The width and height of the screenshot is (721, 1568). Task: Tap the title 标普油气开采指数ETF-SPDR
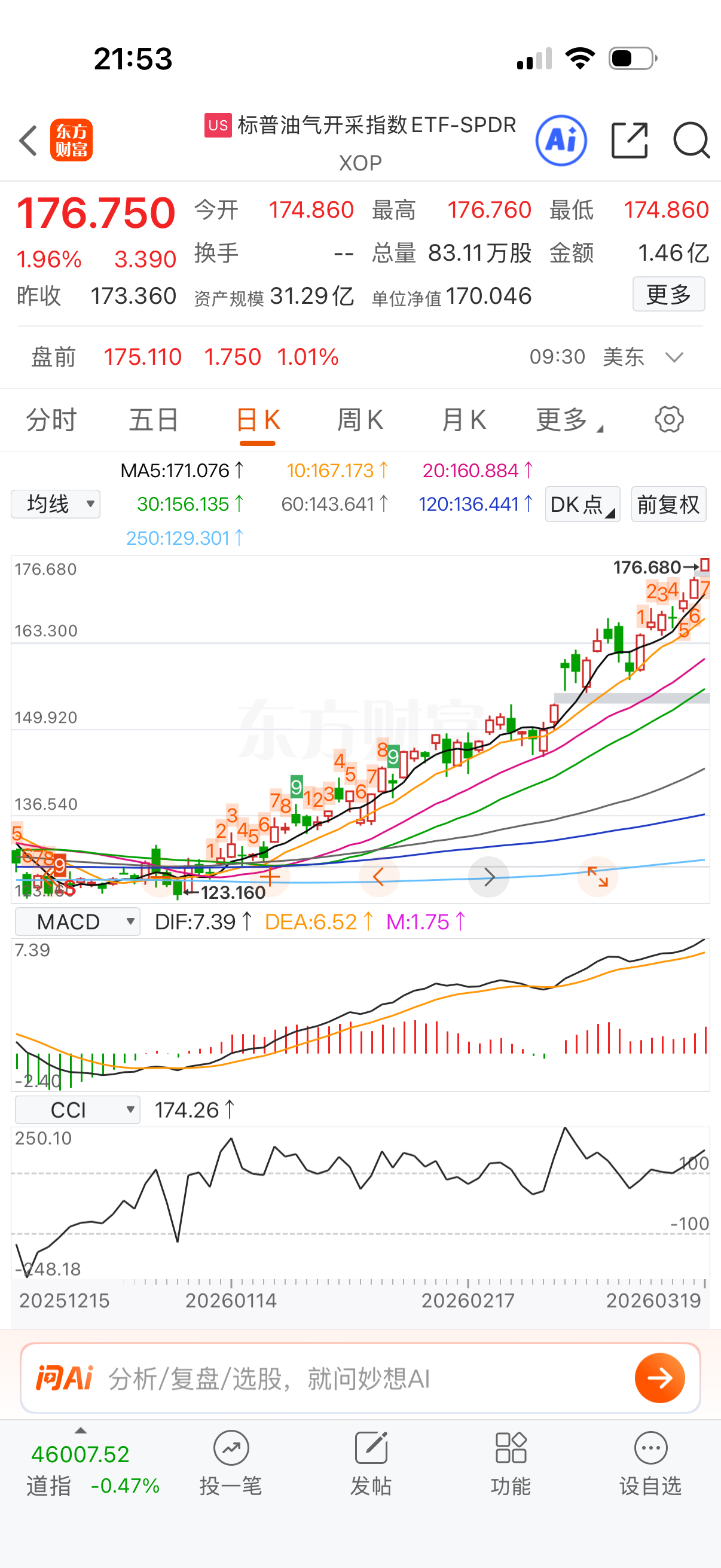377,126
